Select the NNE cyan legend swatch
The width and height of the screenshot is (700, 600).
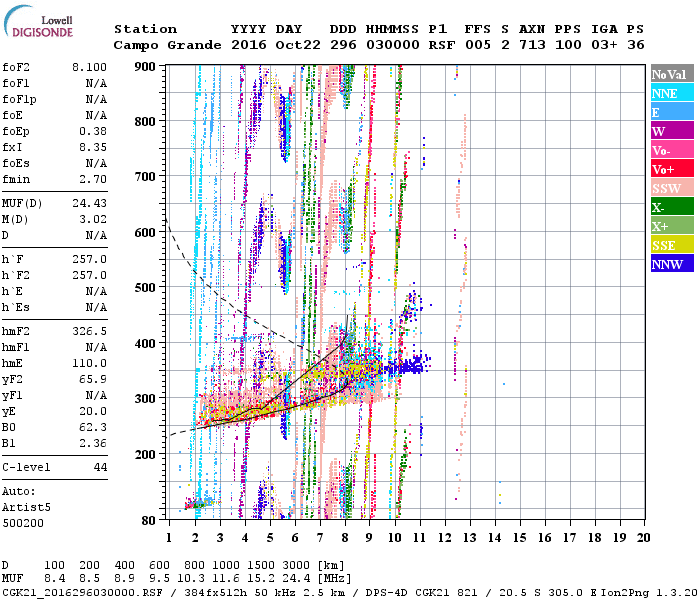tap(672, 93)
